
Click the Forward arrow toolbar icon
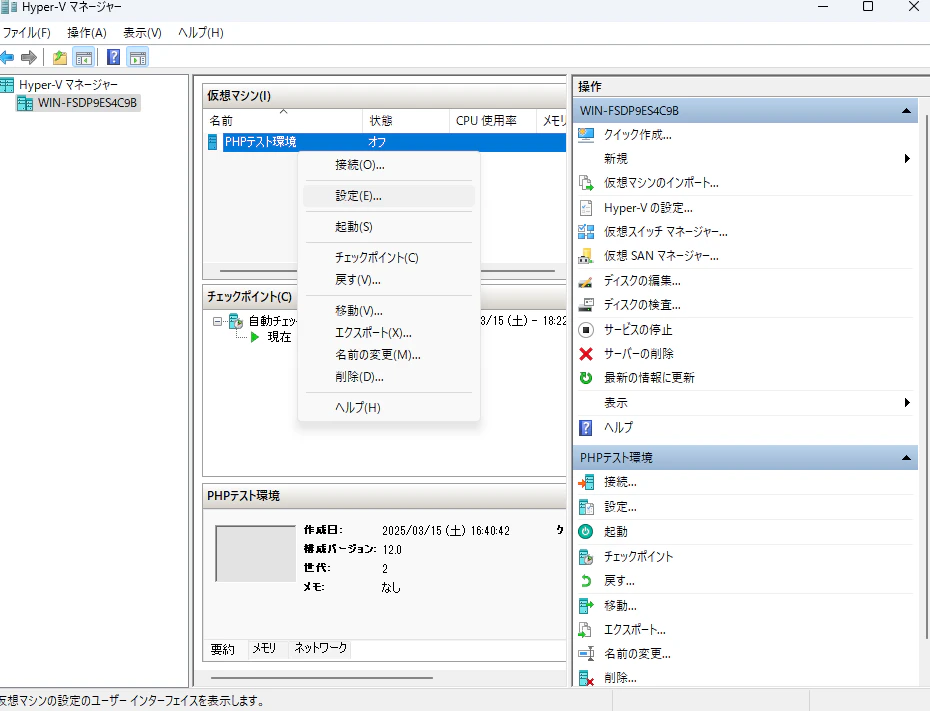pos(28,58)
